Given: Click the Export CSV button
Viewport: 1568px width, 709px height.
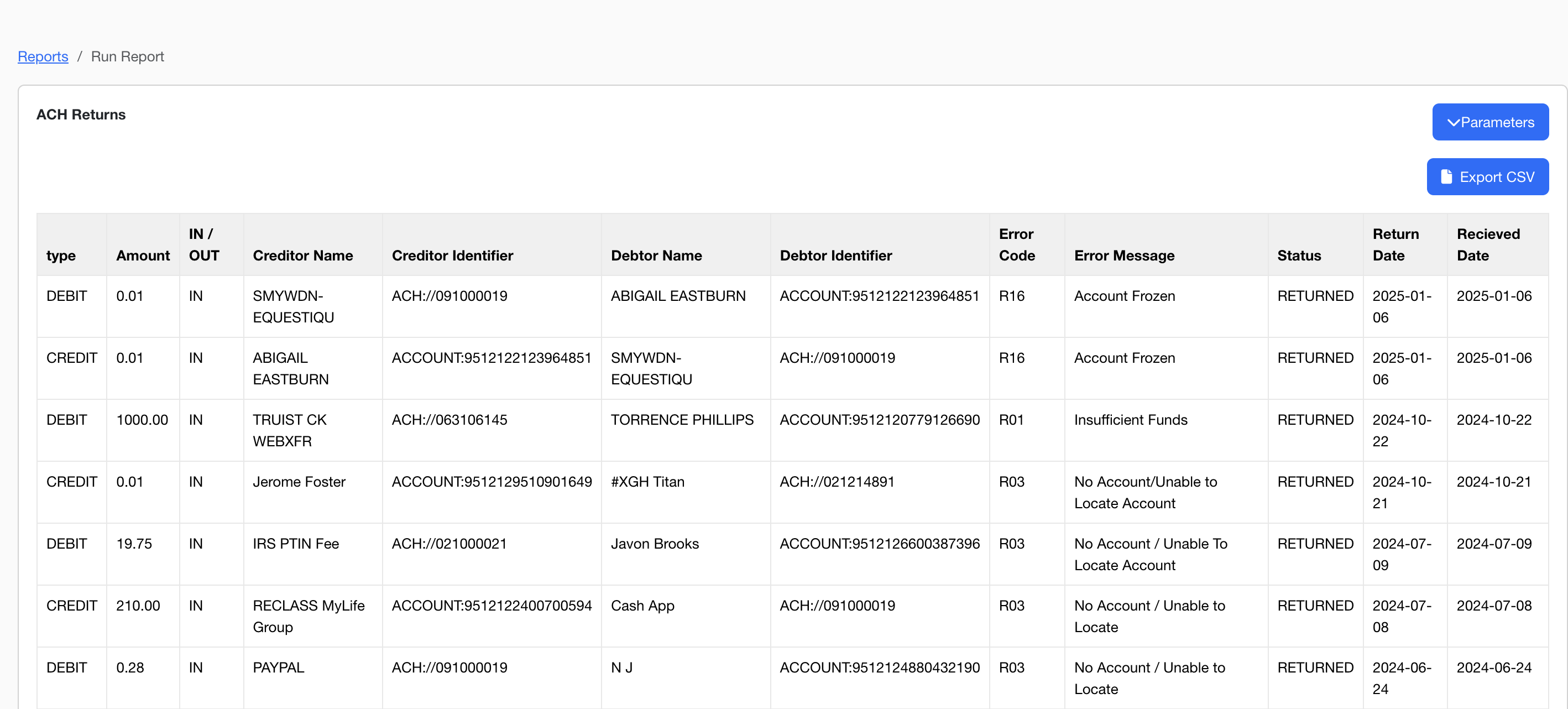Looking at the screenshot, I should coord(1487,176).
